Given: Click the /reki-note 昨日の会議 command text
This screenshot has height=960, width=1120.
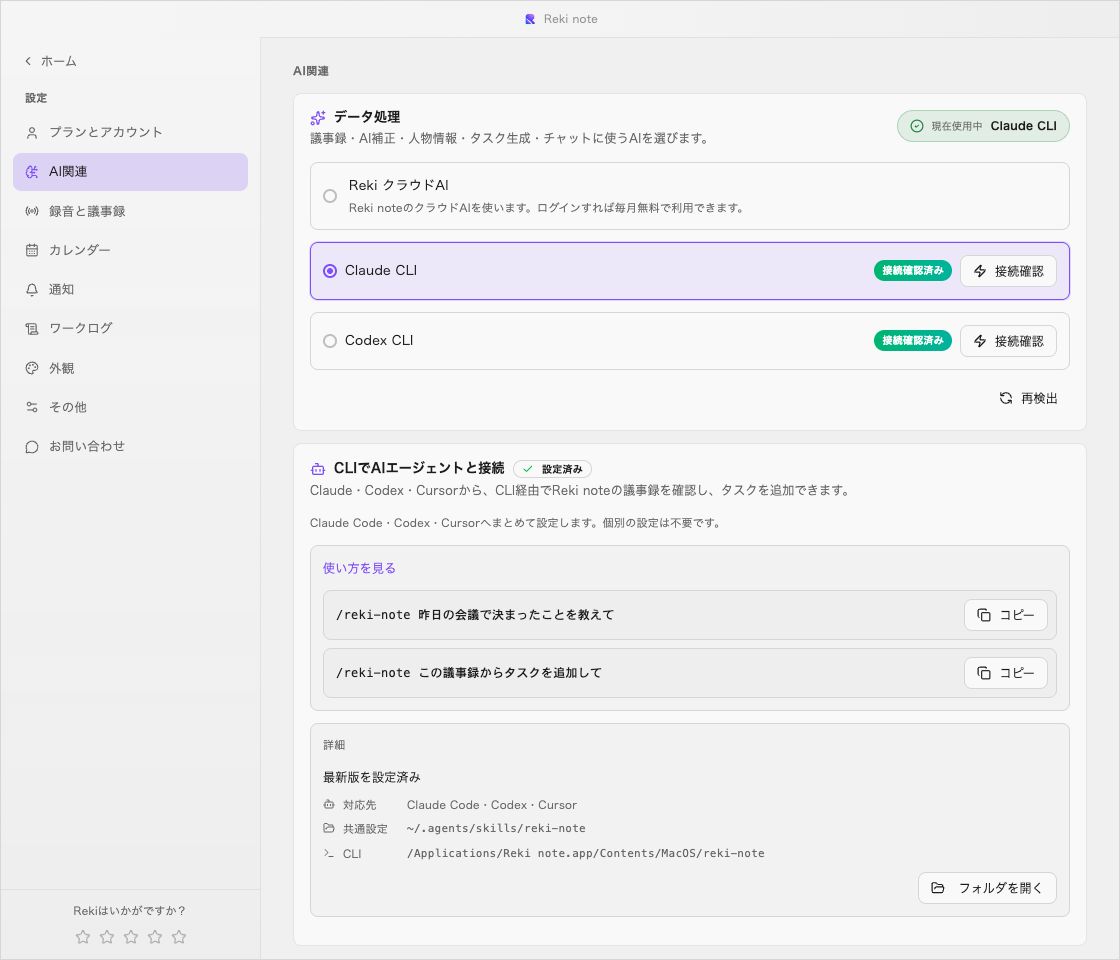Looking at the screenshot, I should pos(475,615).
